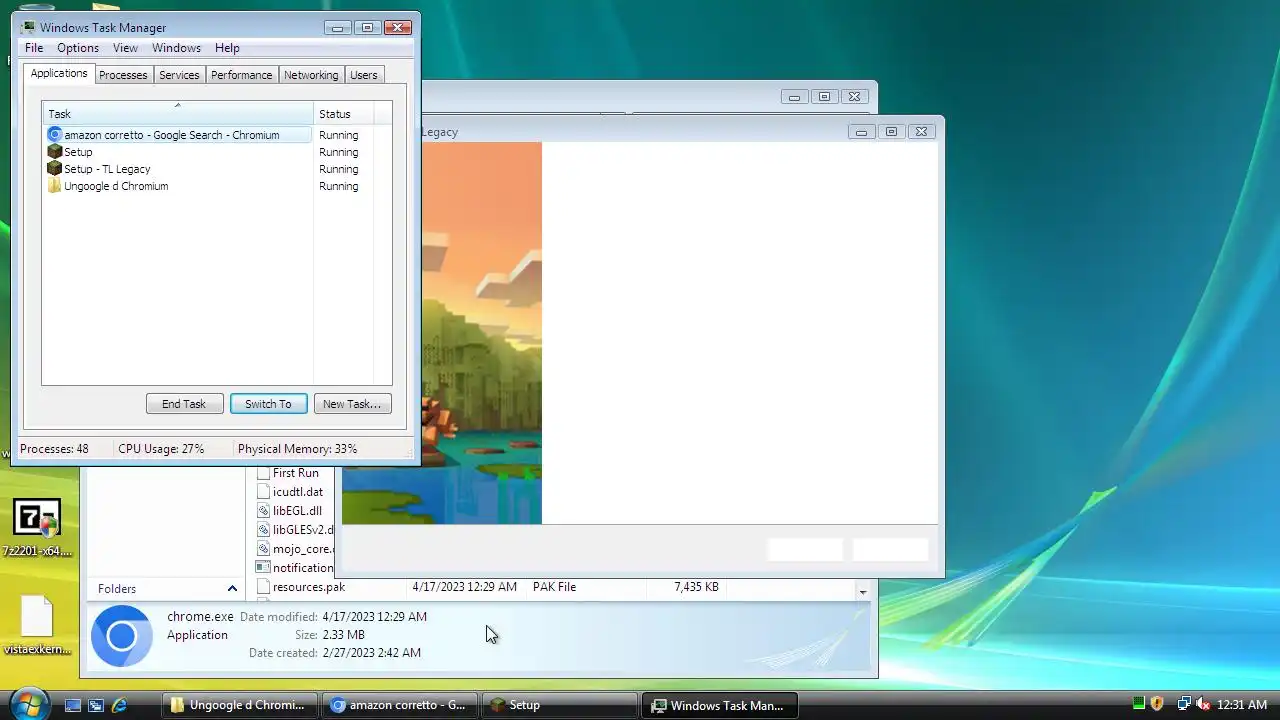Activate Windows Task Manager taskbar button

pos(720,705)
